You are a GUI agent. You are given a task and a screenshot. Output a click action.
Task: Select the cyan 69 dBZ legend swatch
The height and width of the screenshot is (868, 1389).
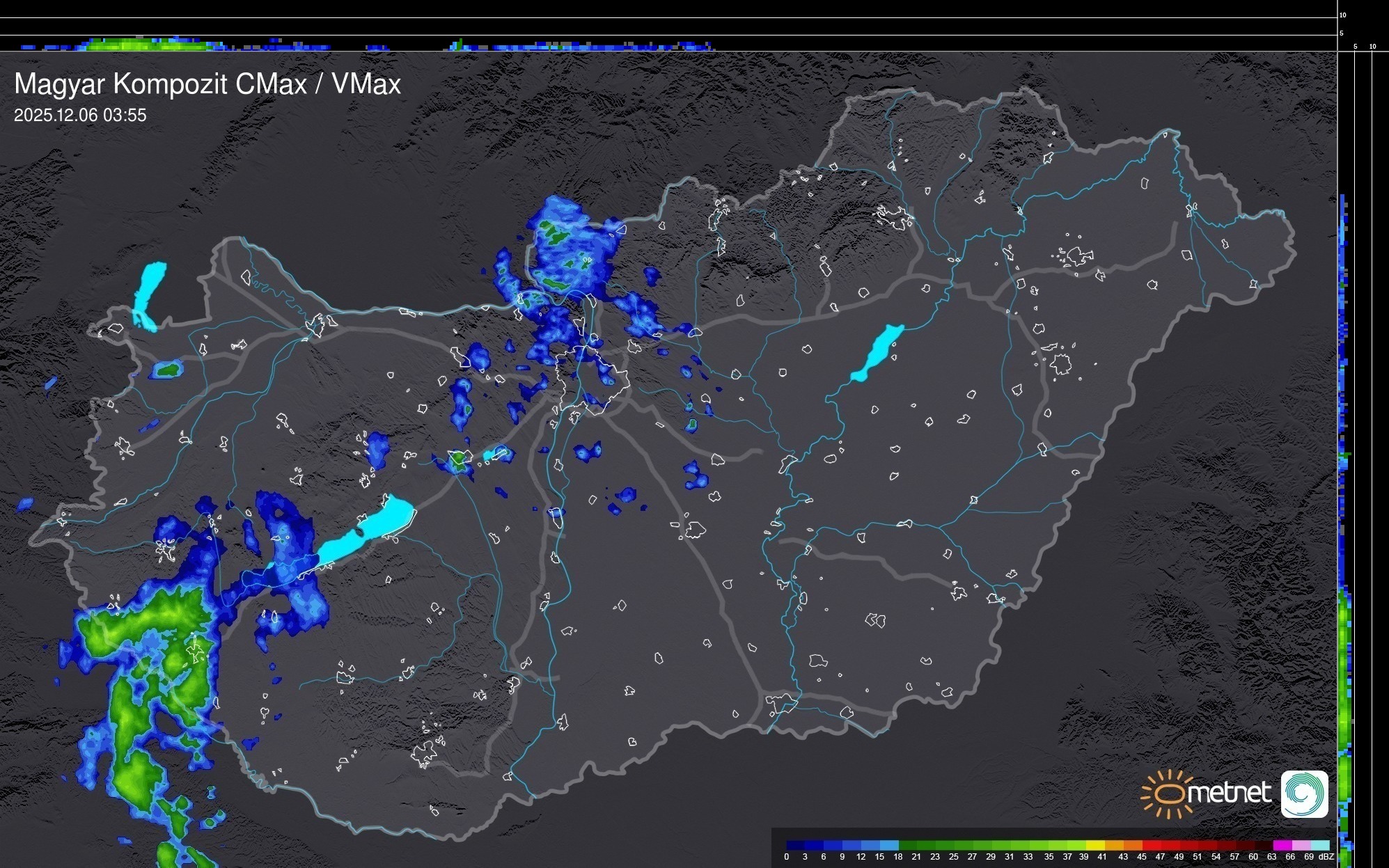click(1319, 845)
